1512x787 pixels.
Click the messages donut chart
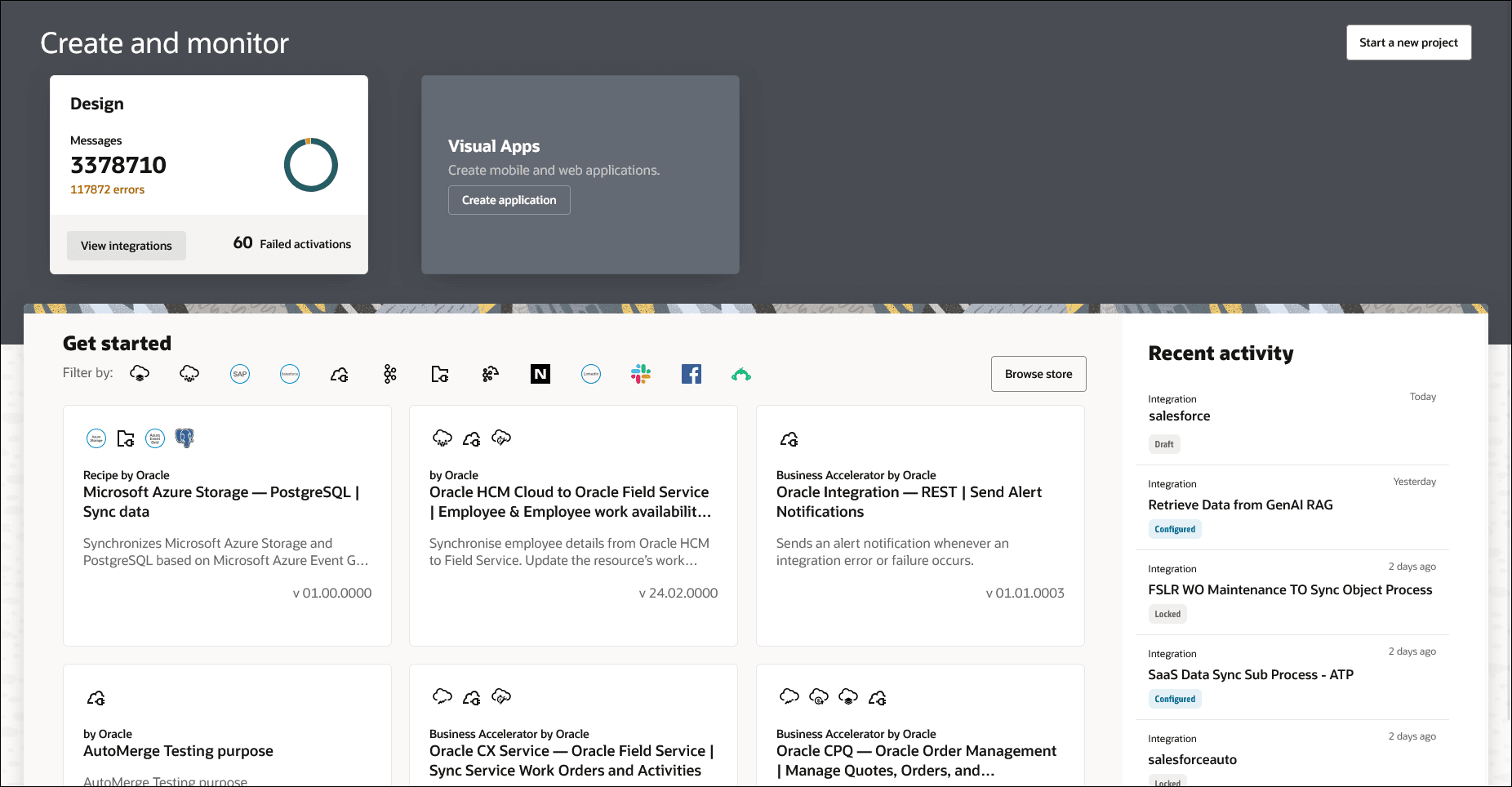(x=311, y=165)
